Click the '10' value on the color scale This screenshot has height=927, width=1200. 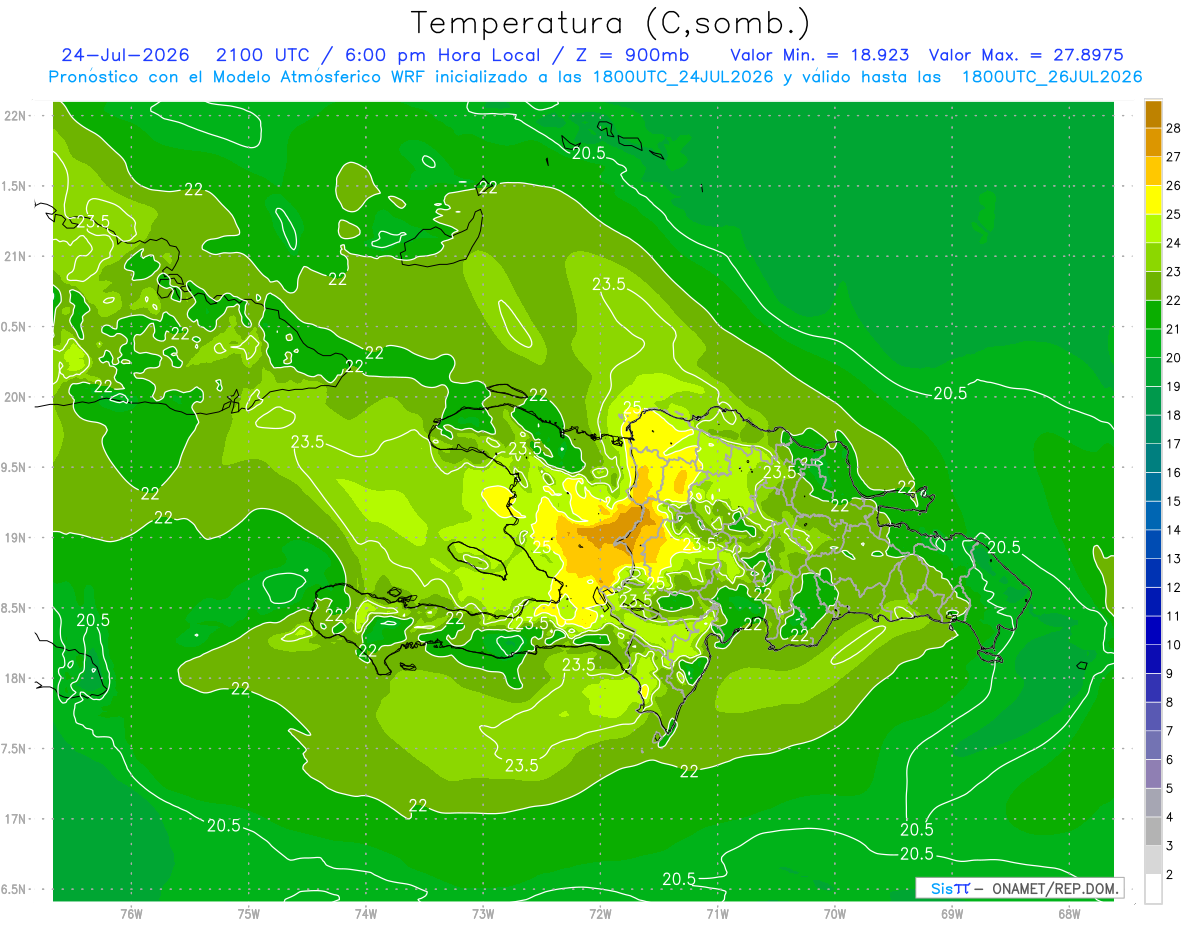click(1174, 645)
